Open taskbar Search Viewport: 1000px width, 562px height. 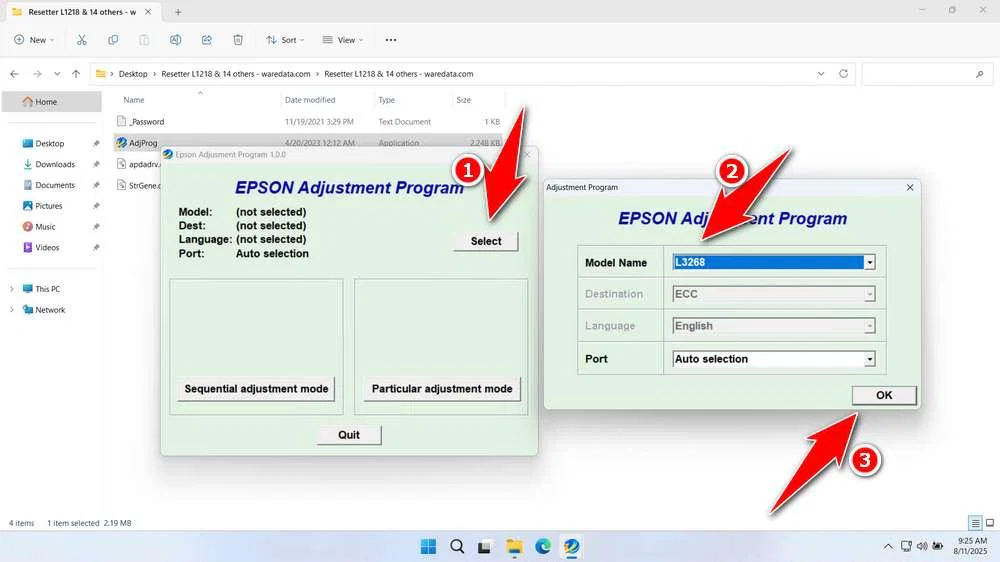pos(457,546)
